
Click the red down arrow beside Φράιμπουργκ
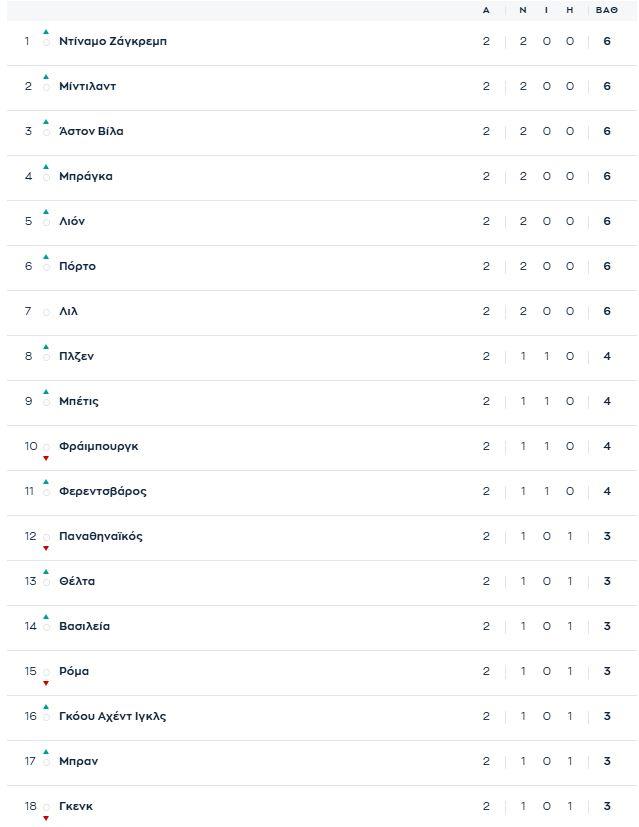pyautogui.click(x=46, y=458)
